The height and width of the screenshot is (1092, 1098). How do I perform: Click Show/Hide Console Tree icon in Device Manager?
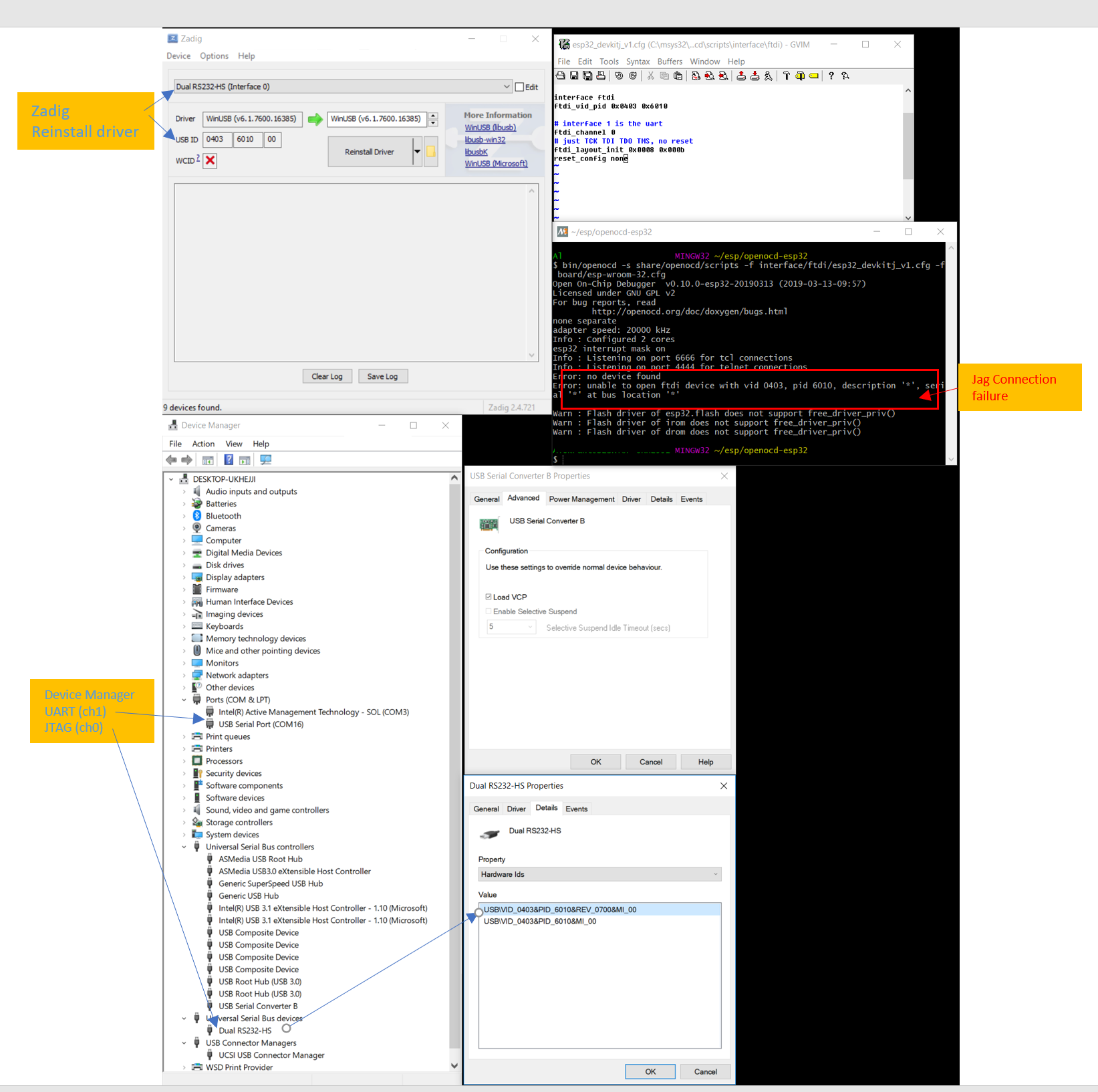point(208,460)
